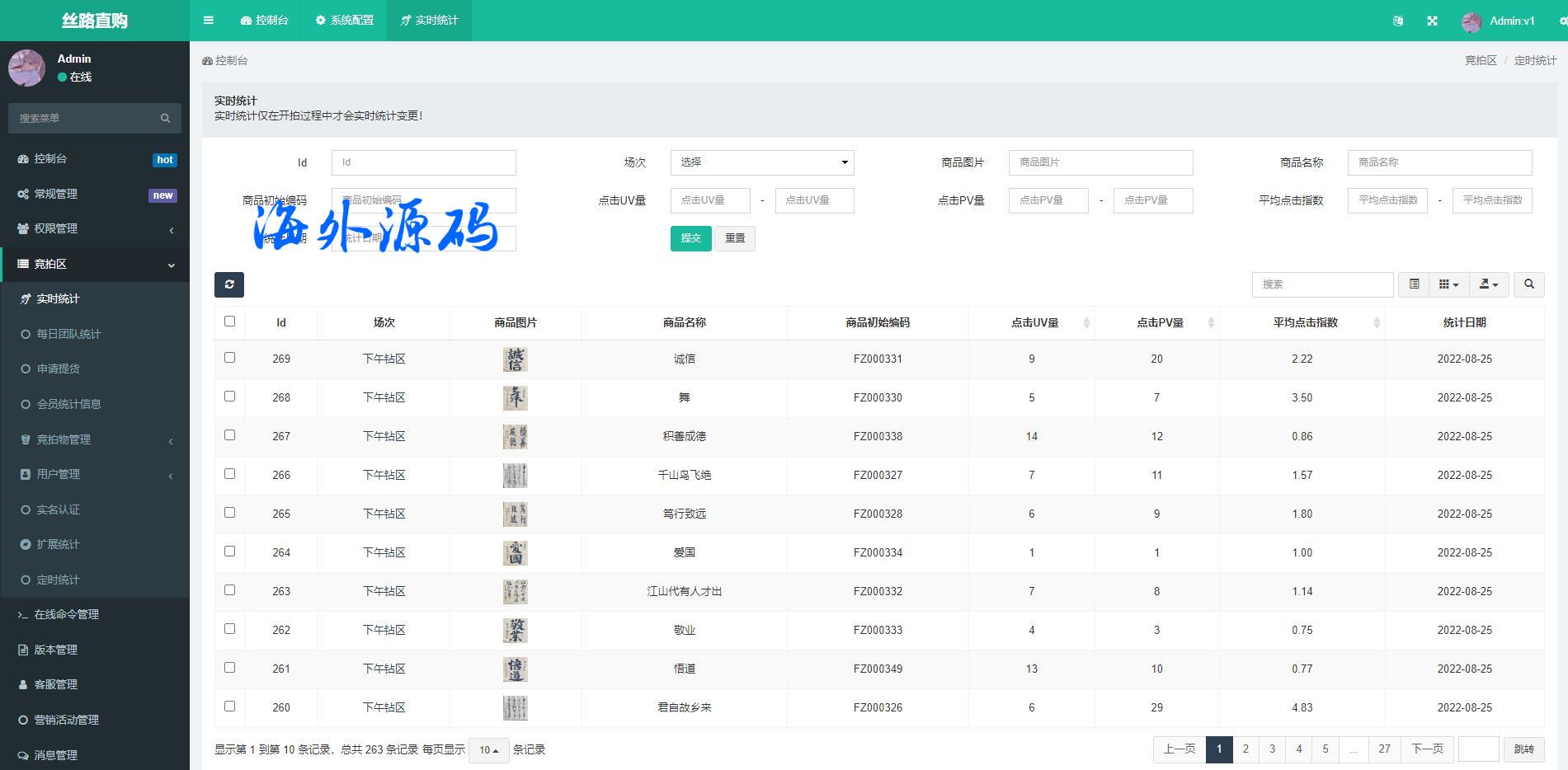Click the table refresh icon button

[x=229, y=284]
